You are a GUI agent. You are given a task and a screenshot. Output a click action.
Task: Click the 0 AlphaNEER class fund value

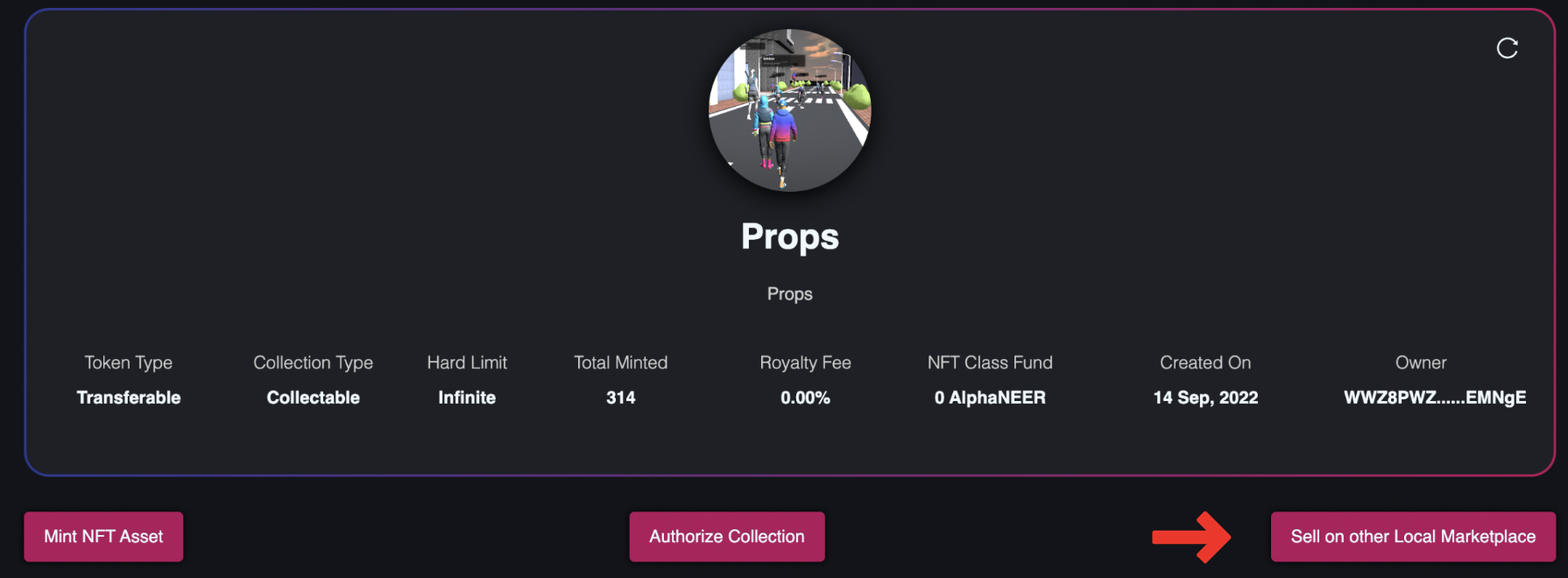coord(990,398)
